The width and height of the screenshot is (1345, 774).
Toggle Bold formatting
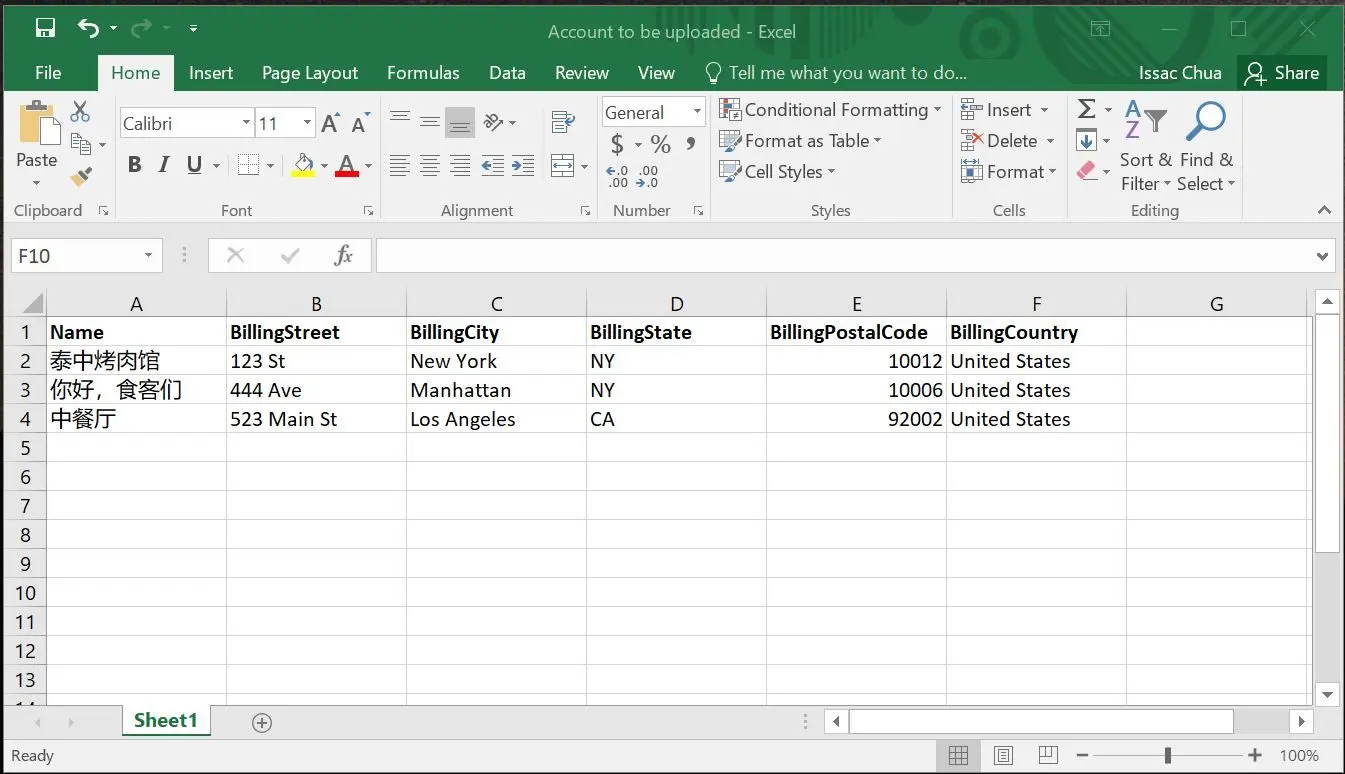tap(134, 165)
